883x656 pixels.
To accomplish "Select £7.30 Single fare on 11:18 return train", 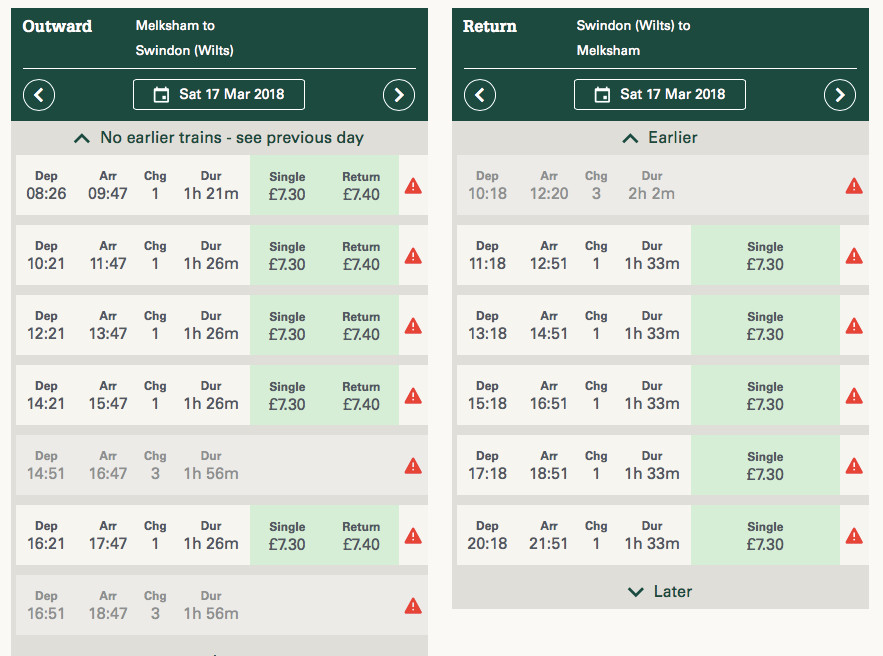I will [765, 256].
